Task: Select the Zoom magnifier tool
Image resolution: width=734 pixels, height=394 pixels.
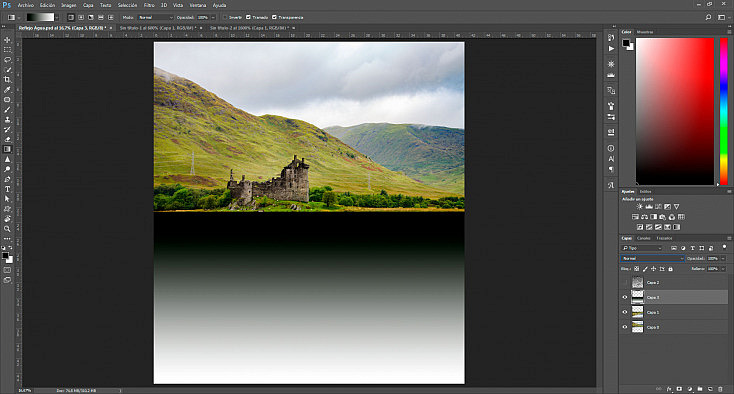Action: (x=7, y=229)
